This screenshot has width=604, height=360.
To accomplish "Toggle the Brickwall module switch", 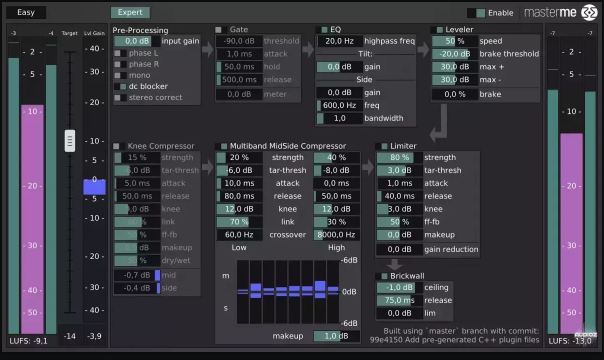I will click(x=381, y=276).
